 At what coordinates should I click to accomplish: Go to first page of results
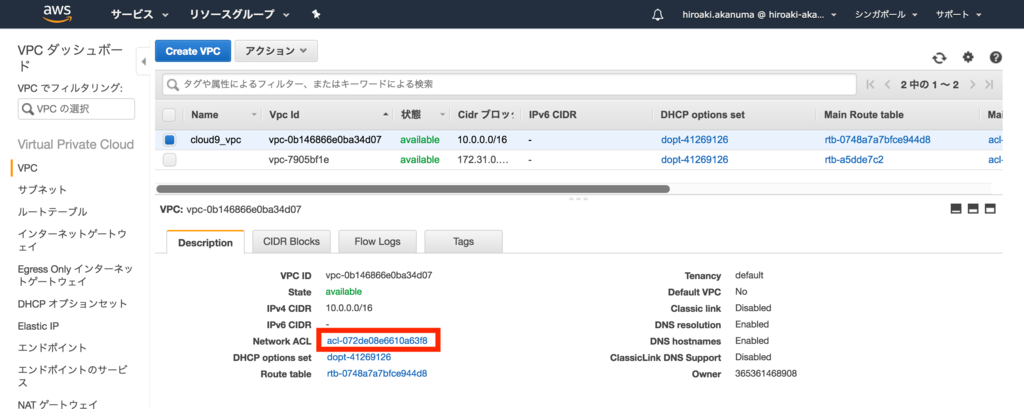(869, 84)
